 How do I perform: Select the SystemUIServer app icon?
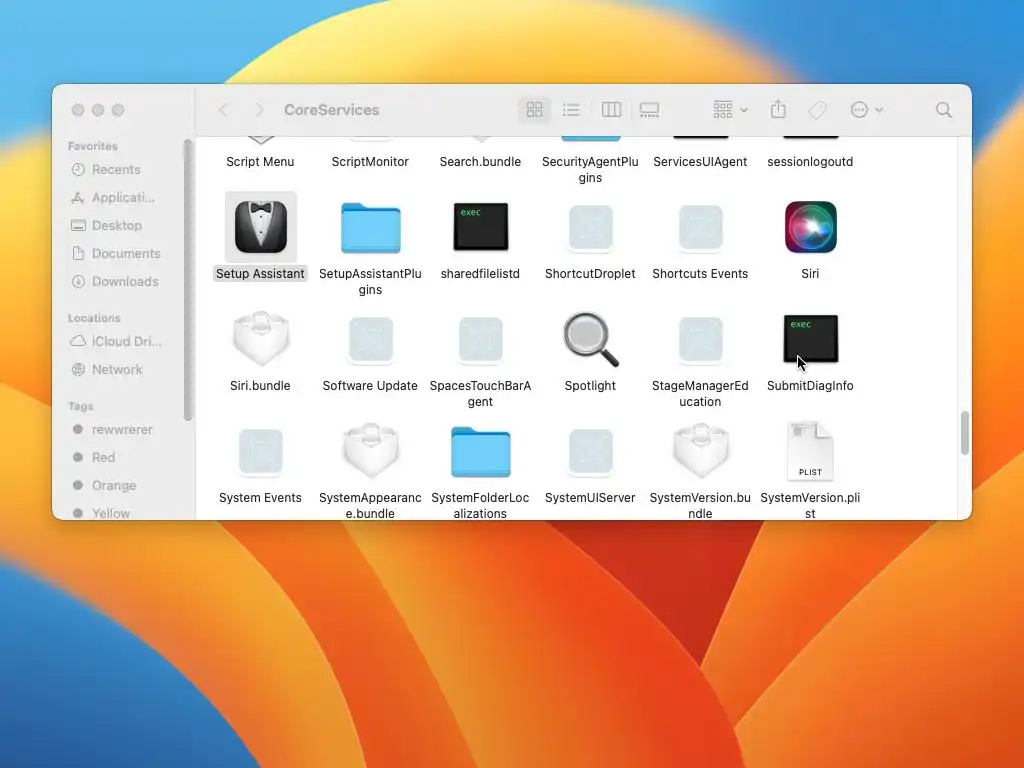(x=590, y=452)
